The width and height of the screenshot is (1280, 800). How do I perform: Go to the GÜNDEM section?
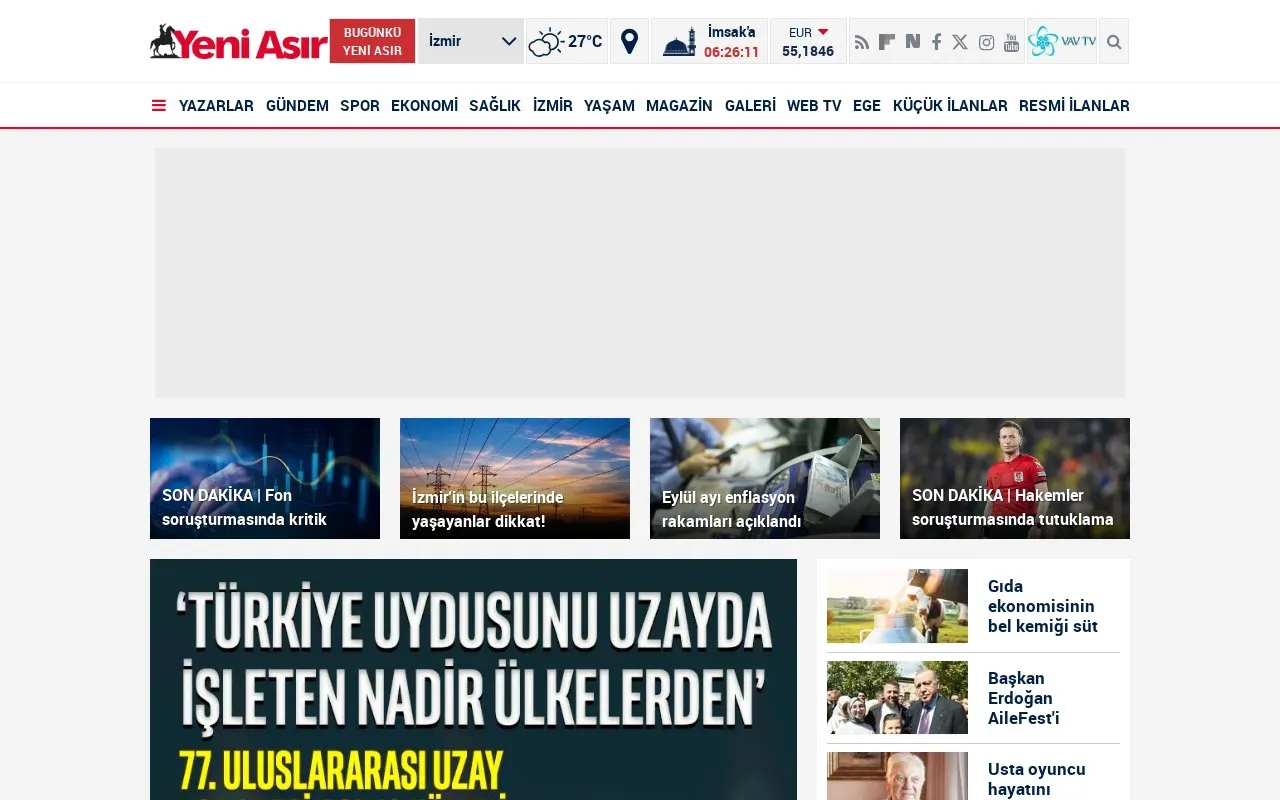tap(297, 106)
